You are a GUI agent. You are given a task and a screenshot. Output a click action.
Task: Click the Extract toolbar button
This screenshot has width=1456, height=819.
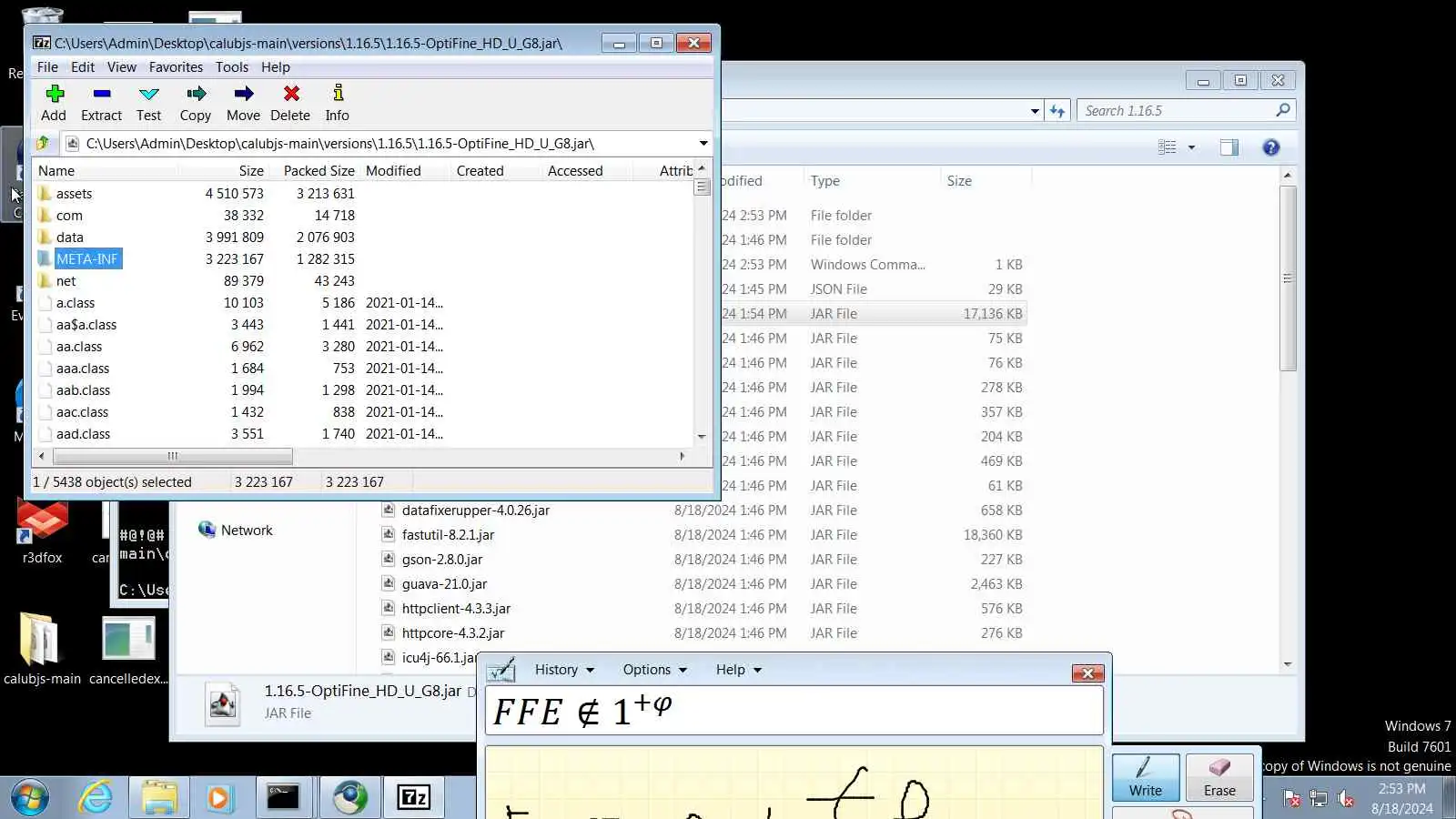[101, 103]
